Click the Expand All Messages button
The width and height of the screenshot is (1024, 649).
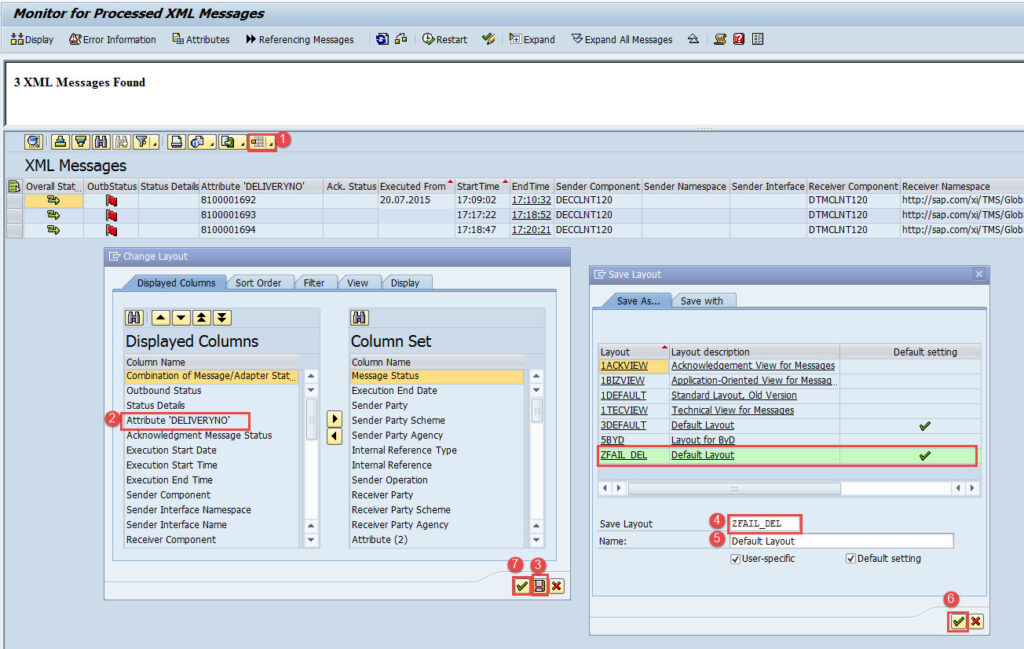[x=621, y=40]
